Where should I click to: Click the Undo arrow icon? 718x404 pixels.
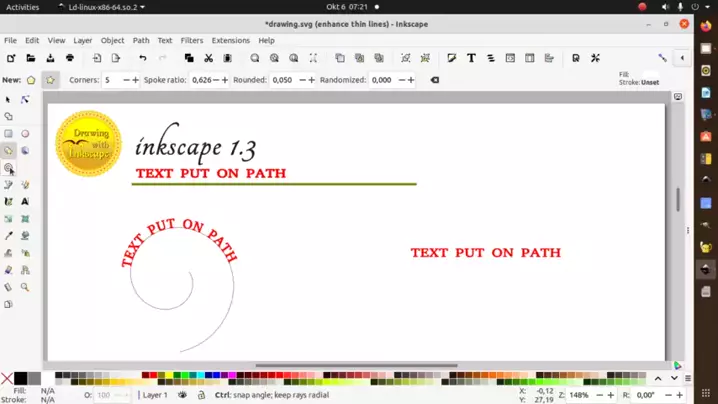click(143, 58)
